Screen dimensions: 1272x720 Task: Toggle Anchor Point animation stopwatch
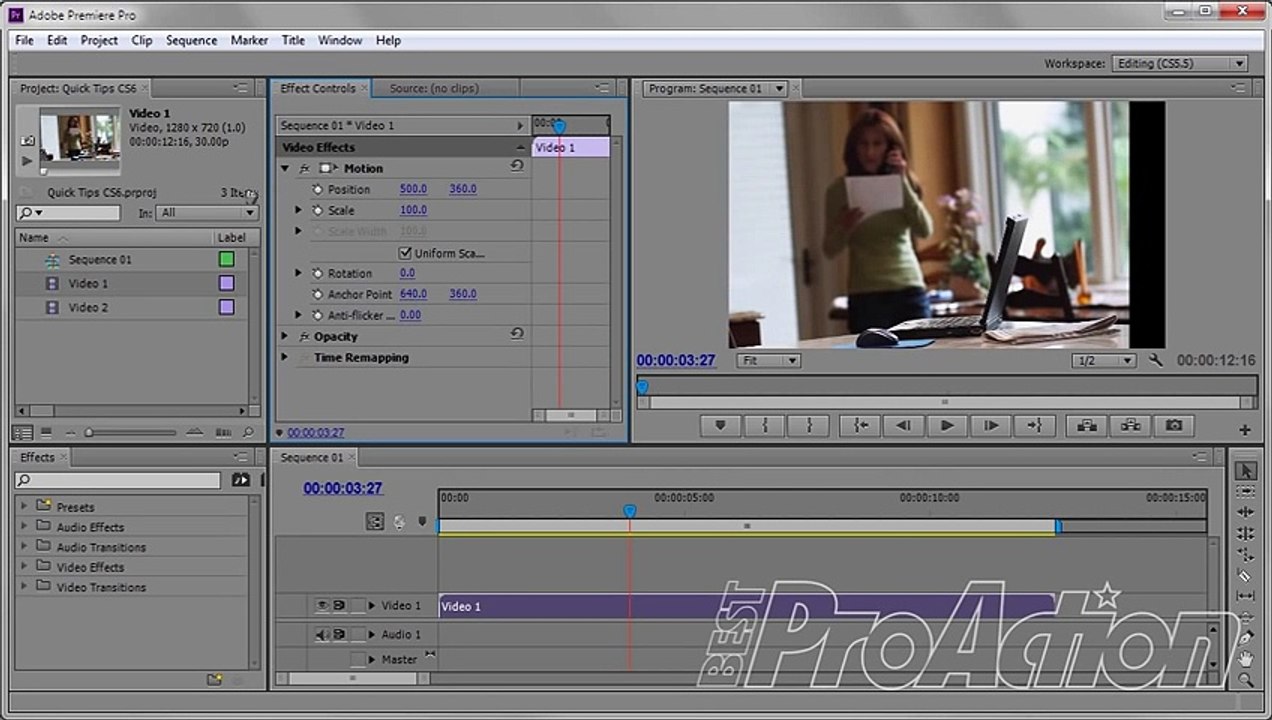(318, 294)
